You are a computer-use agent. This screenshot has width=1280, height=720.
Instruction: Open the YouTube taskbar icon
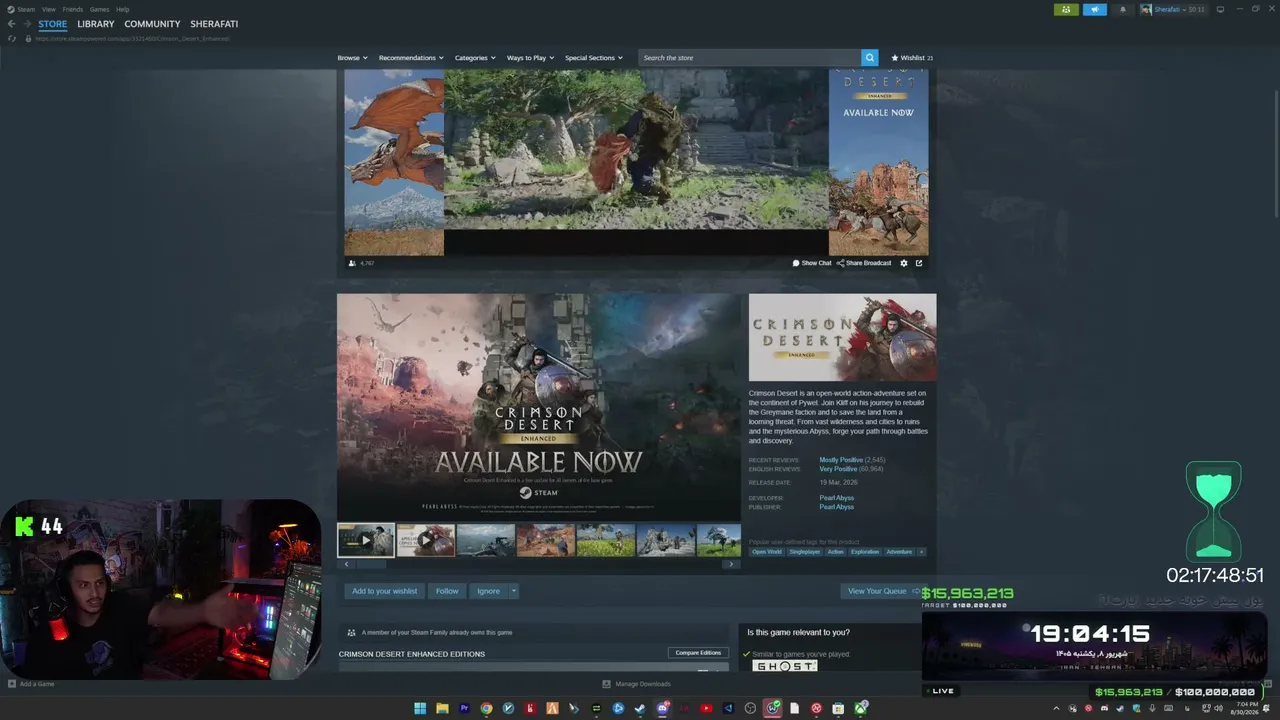coord(706,709)
